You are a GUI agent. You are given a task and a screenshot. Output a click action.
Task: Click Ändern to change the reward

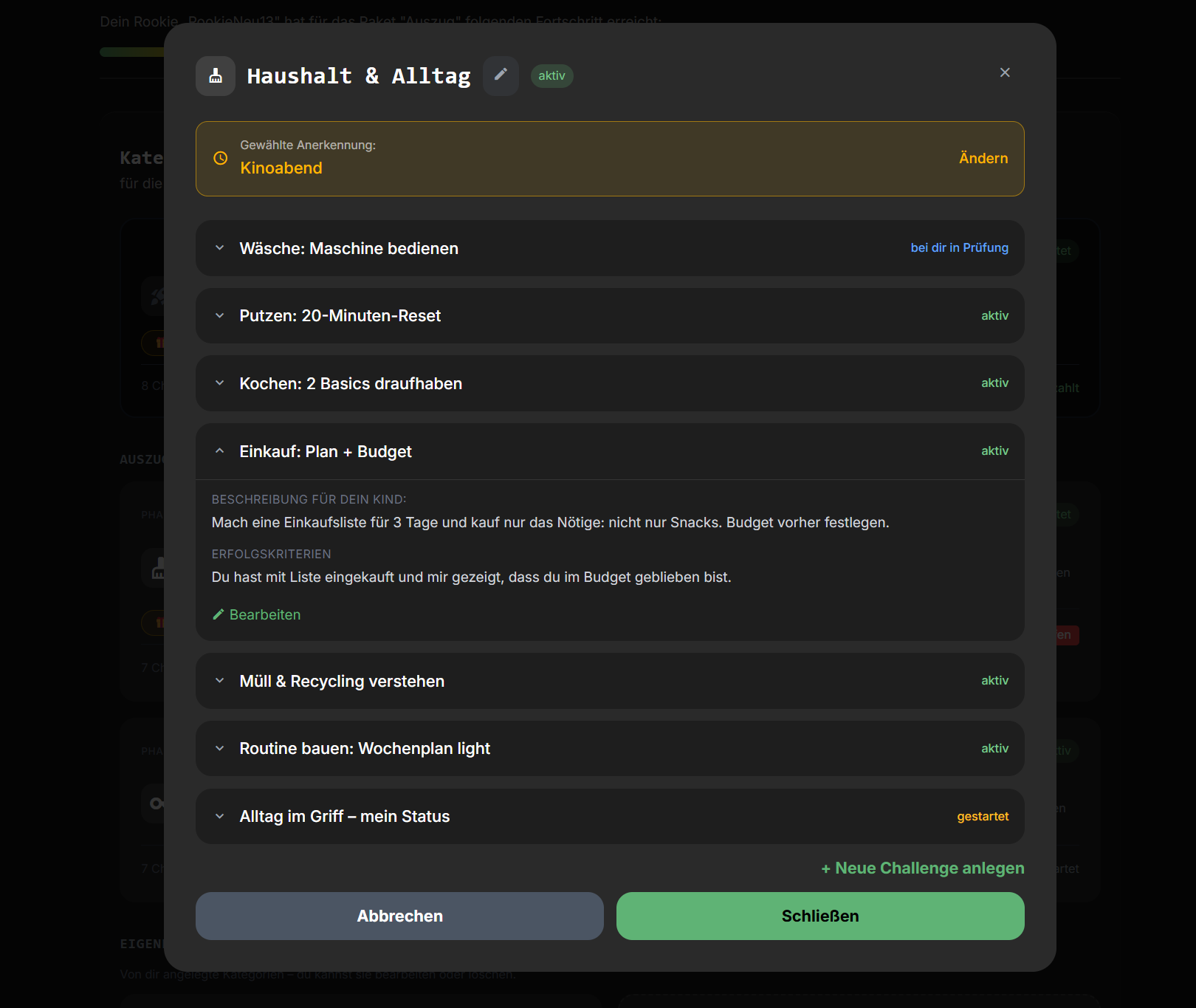coord(983,158)
